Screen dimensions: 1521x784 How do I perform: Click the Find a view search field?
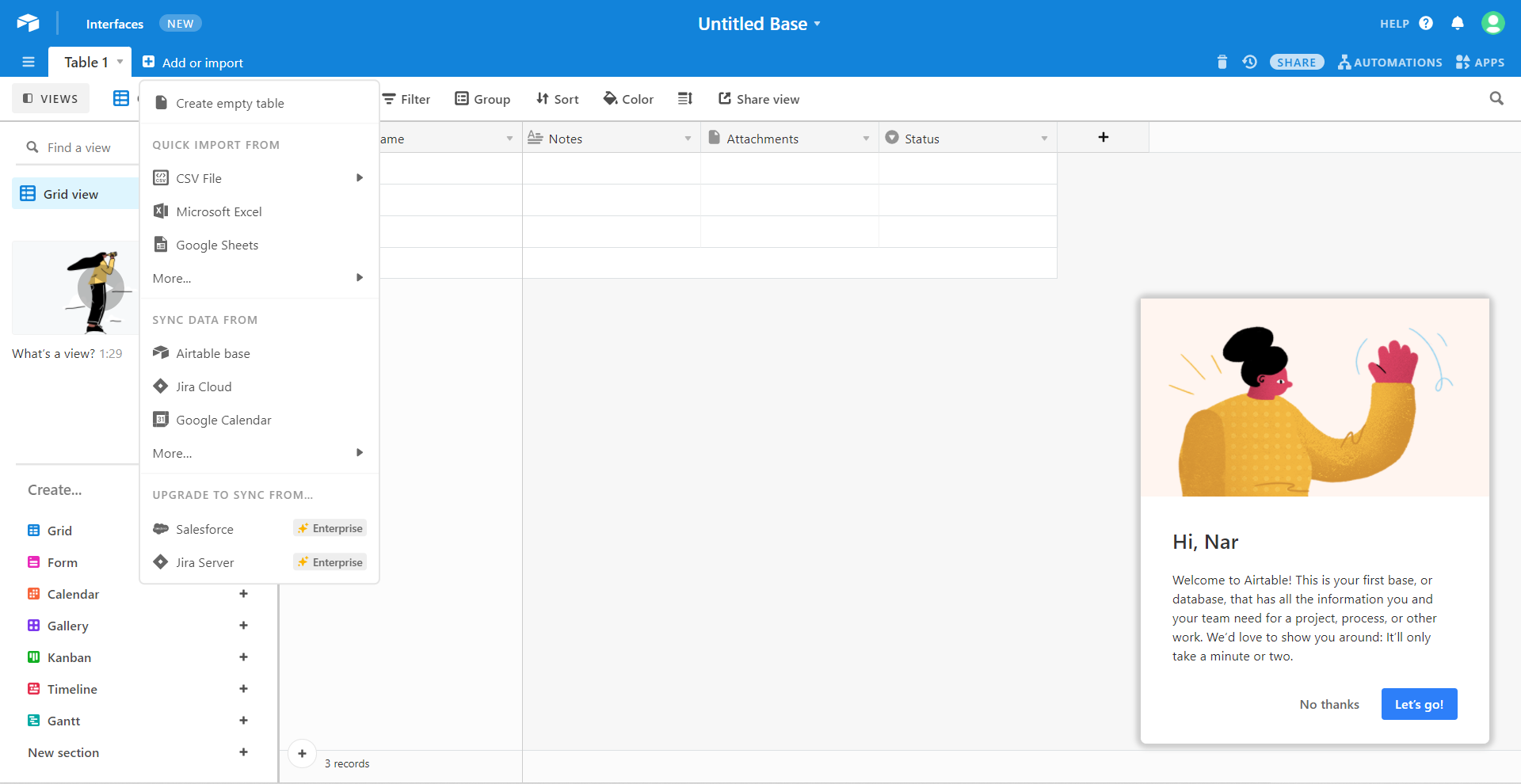point(78,147)
